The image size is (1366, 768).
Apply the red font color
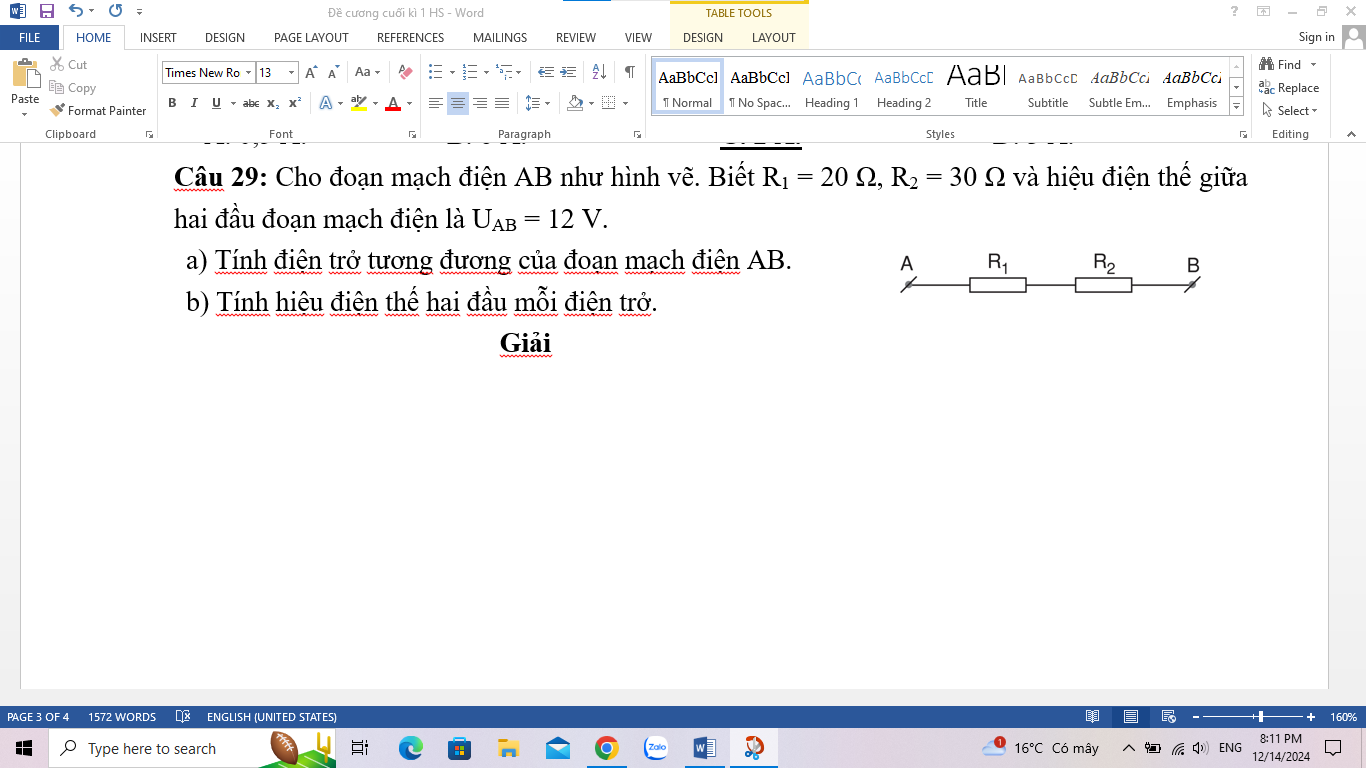[392, 103]
